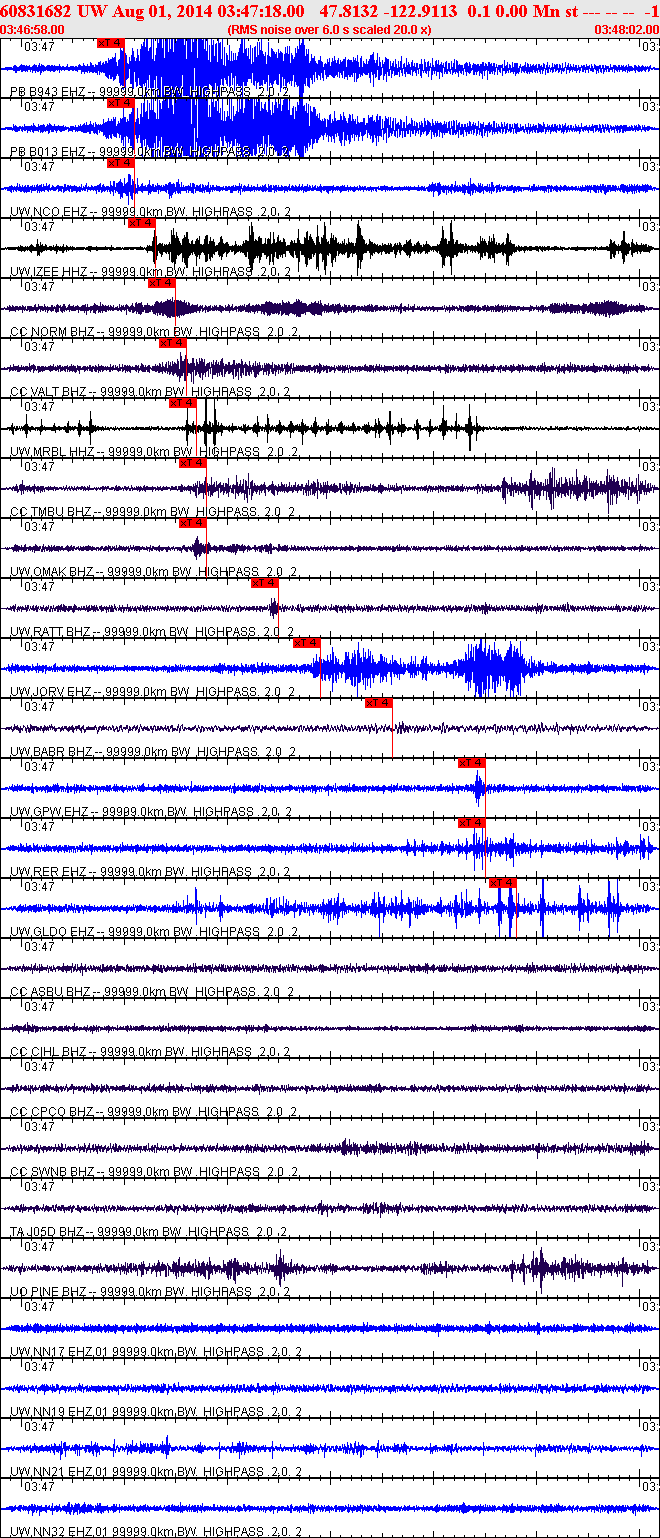Image resolution: width=660 pixels, height=1538 pixels.
Task: Click the pick marker on UW OMAK trace
Action: [192, 523]
